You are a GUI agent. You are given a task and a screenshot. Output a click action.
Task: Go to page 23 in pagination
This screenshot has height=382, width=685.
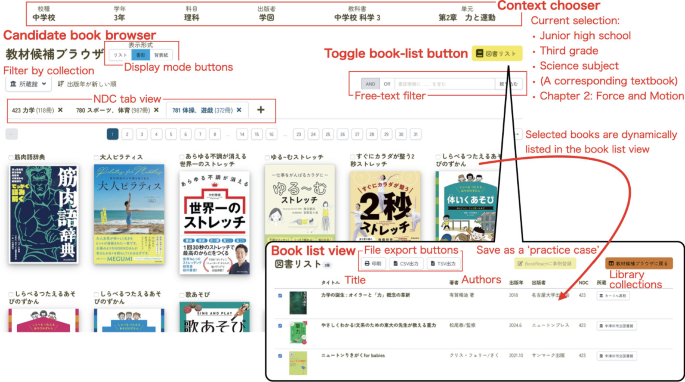click(x=299, y=134)
